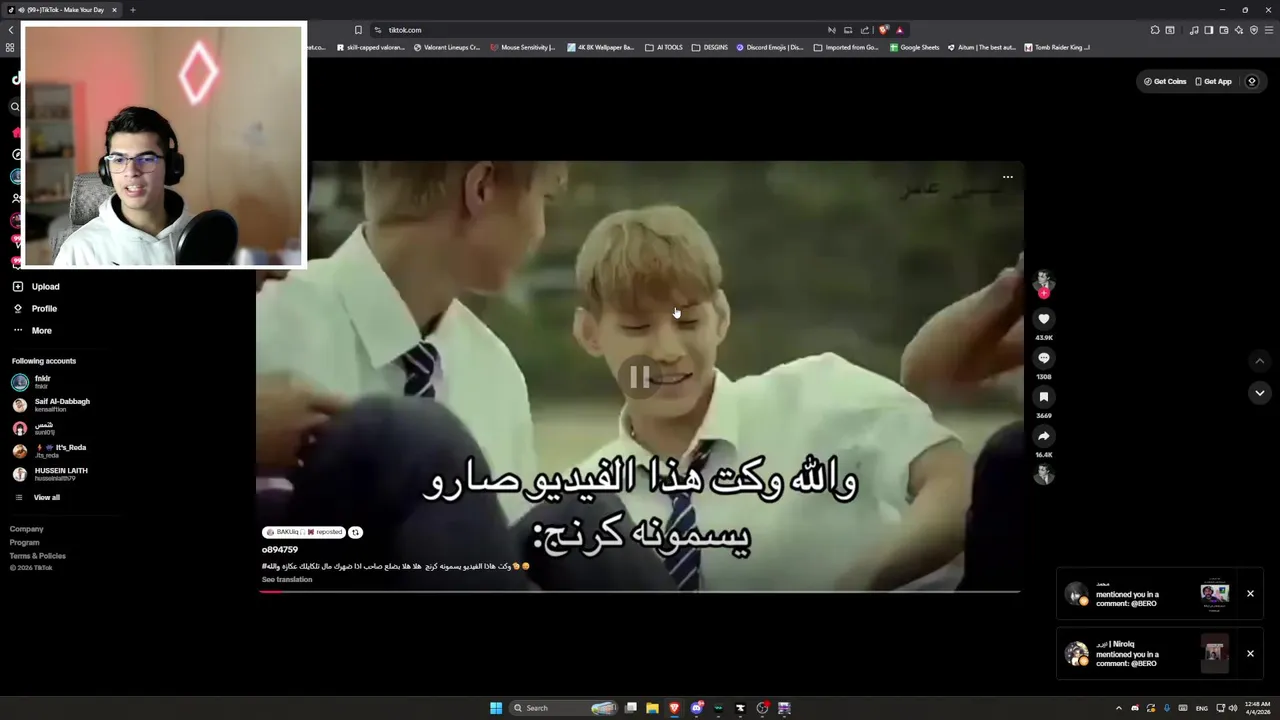Viewport: 1280px width, 720px height.
Task: Toggle the browser sidebar panel icon
Action: click(x=1208, y=30)
